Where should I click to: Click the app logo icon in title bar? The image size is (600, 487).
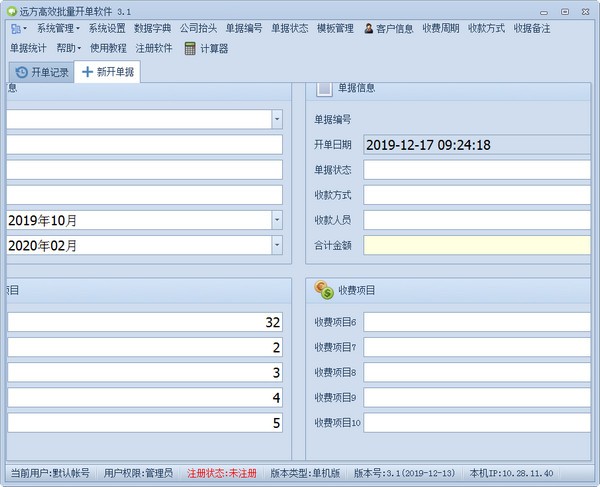pyautogui.click(x=12, y=11)
